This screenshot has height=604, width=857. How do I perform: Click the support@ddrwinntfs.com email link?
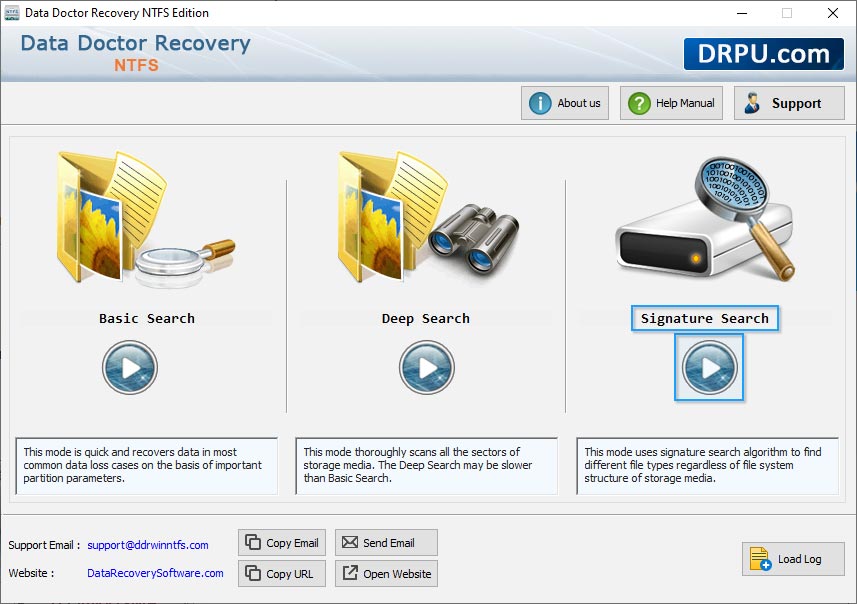[148, 545]
